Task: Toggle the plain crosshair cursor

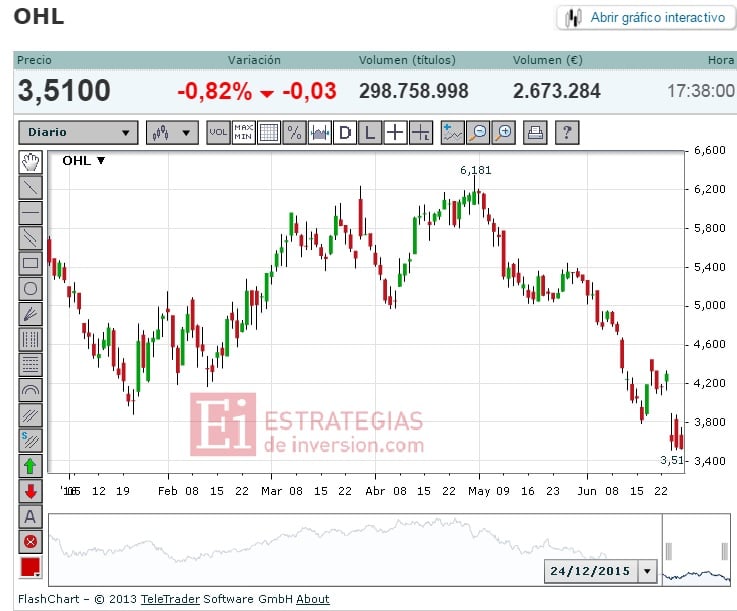Action: coord(395,133)
